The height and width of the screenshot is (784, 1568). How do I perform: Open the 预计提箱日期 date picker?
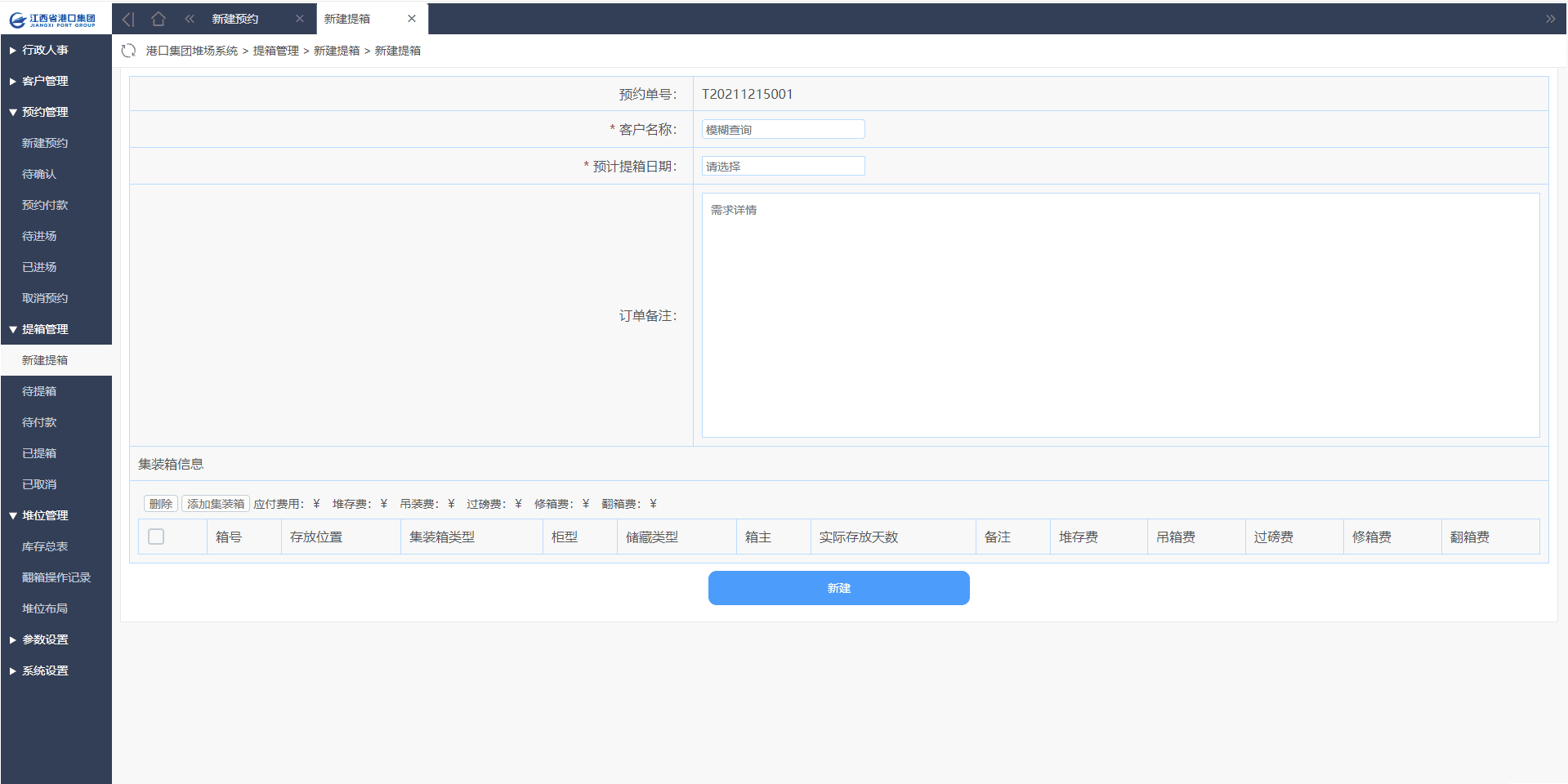783,166
